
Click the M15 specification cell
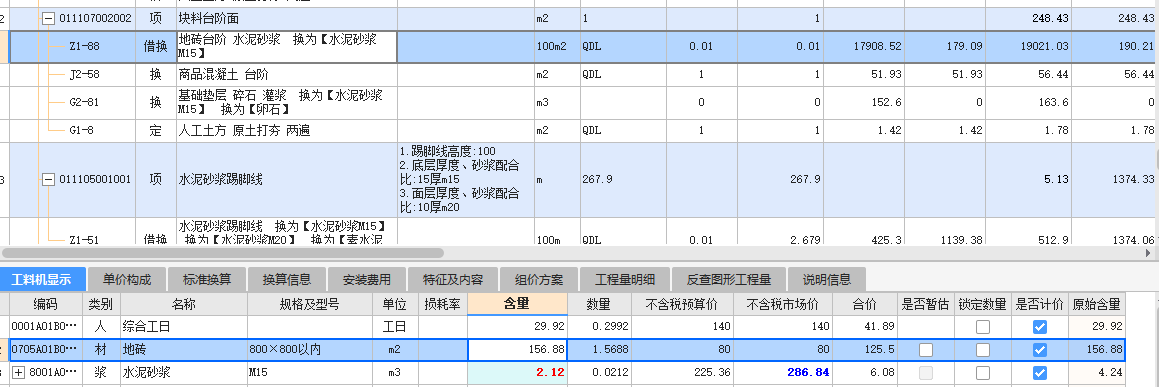tap(310, 373)
